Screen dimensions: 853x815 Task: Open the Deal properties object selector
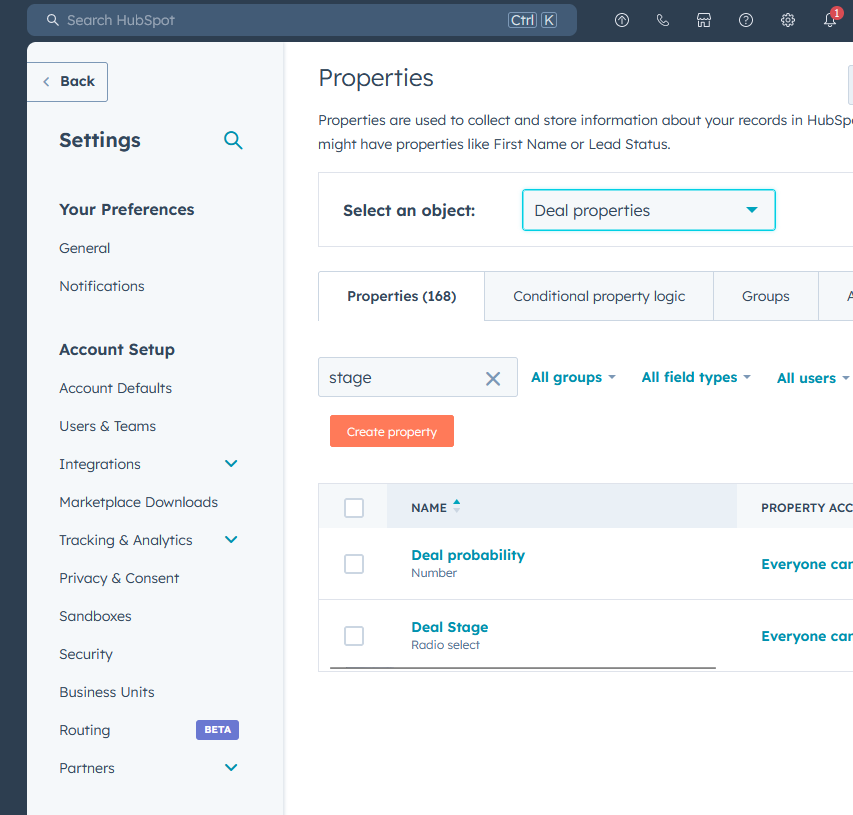pos(648,210)
